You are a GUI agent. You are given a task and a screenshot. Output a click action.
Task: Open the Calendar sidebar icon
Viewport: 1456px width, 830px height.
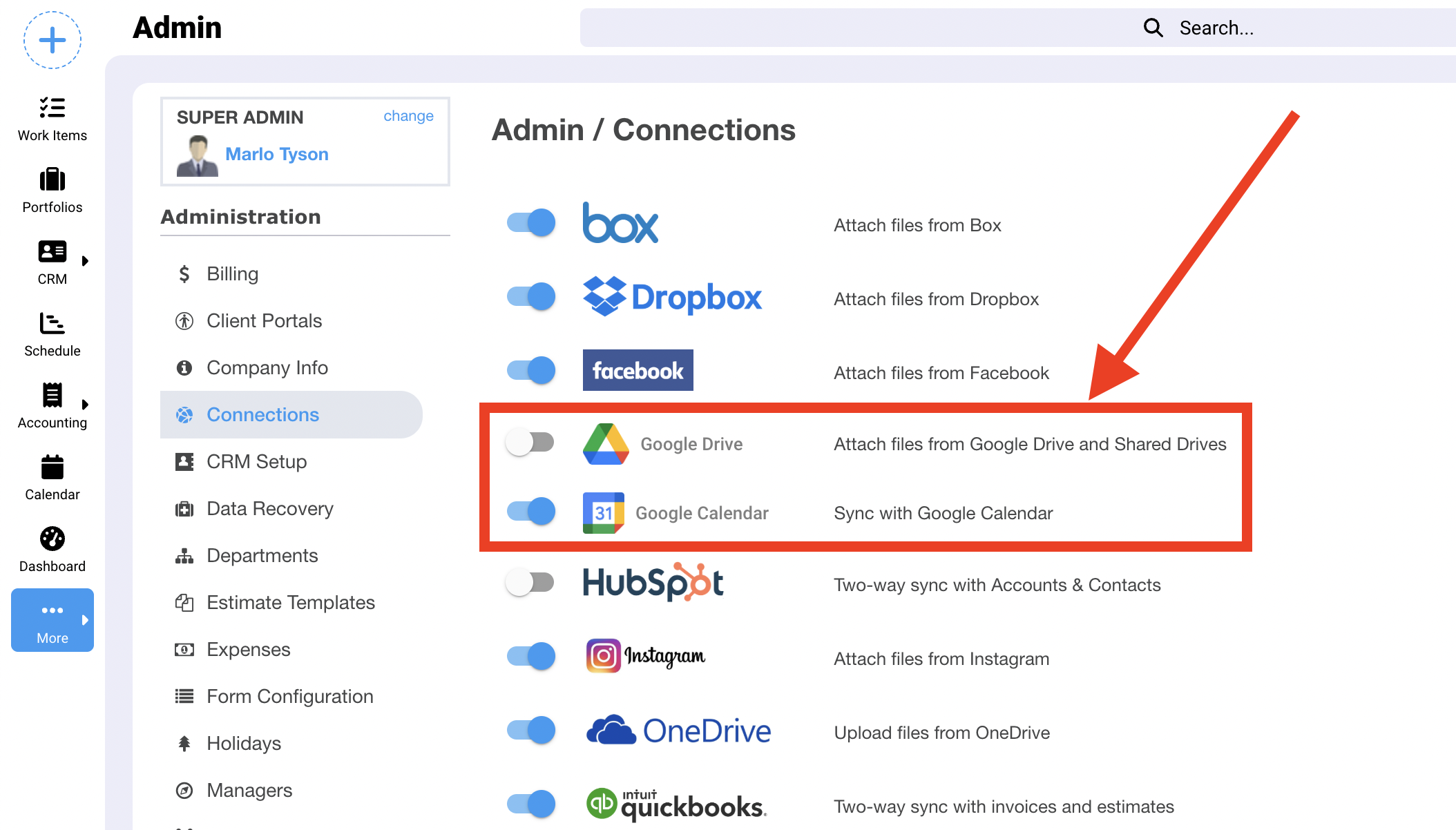[x=52, y=467]
